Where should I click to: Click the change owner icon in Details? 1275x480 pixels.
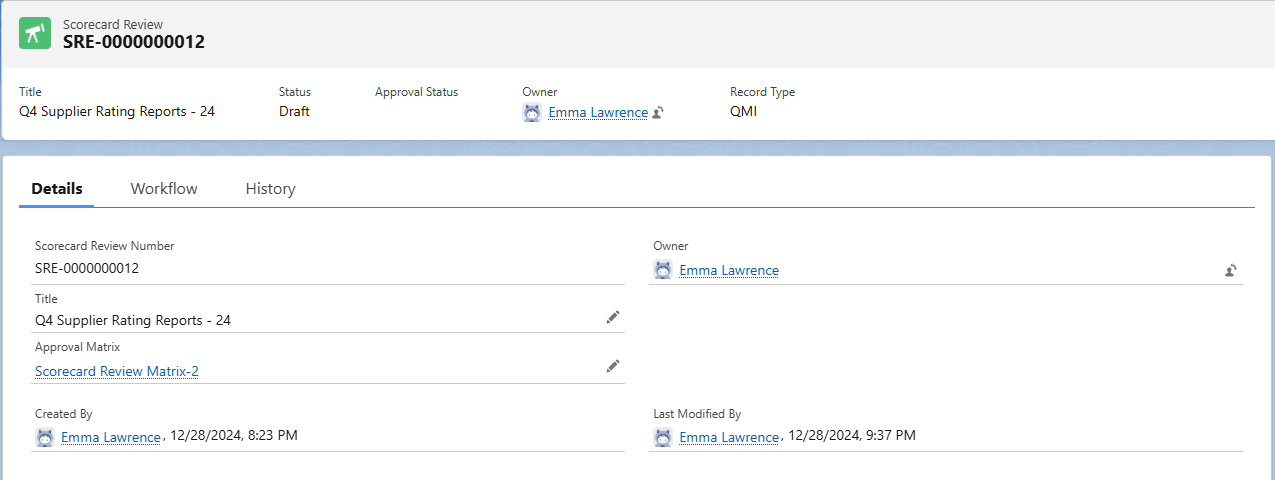tap(1231, 270)
